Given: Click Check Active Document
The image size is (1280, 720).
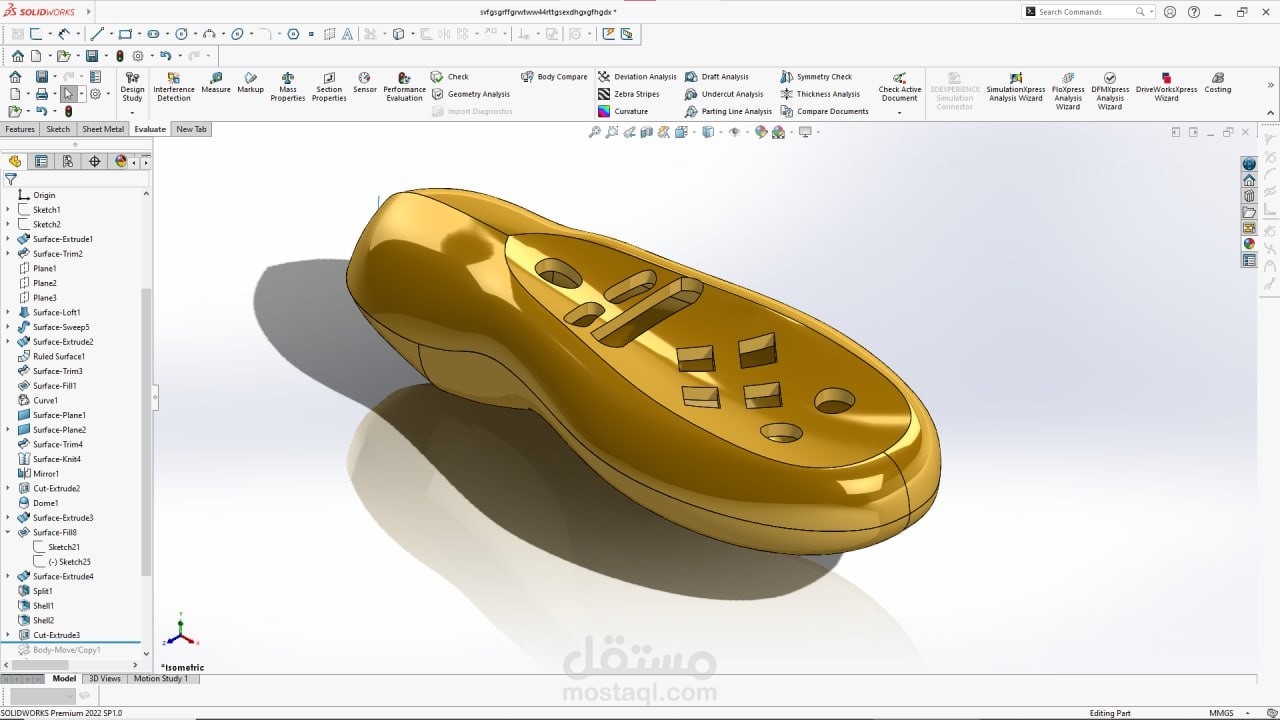Looking at the screenshot, I should coord(899,87).
